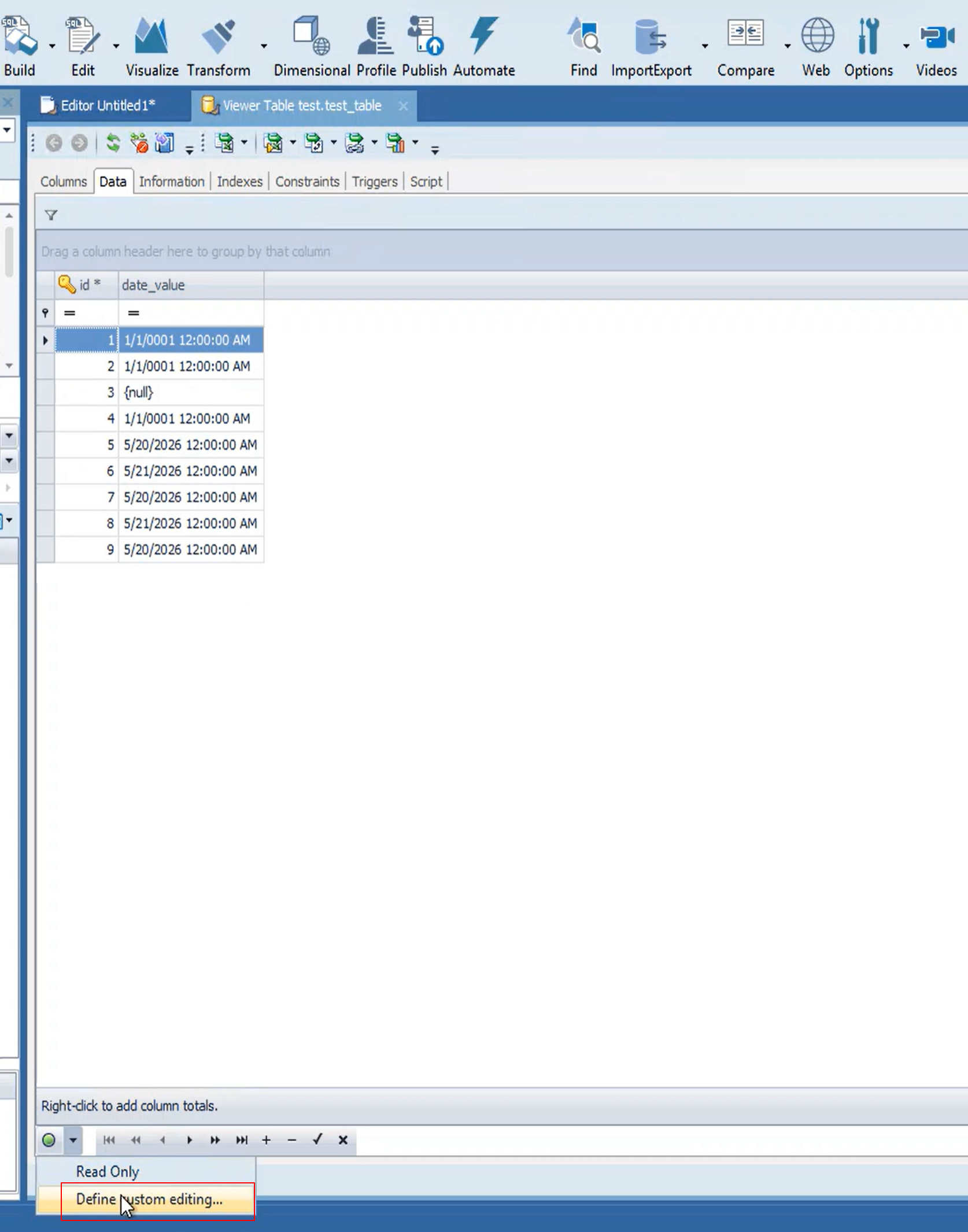Go to the next page of records
This screenshot has width=968, height=1232.
(215, 1139)
